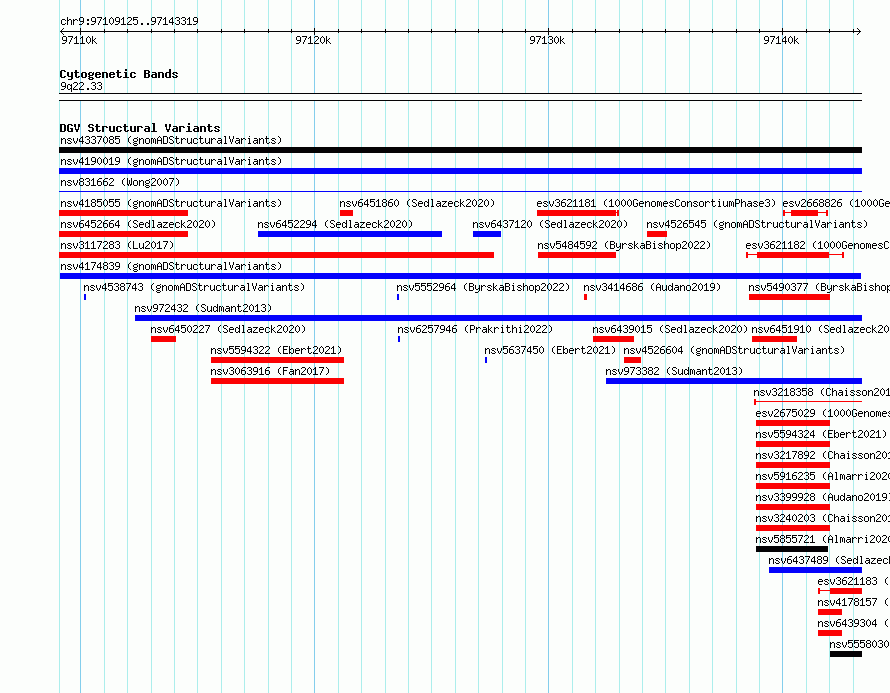Click the nsv3399928 variant label
Screen dimensions: 890x693
[822, 497]
